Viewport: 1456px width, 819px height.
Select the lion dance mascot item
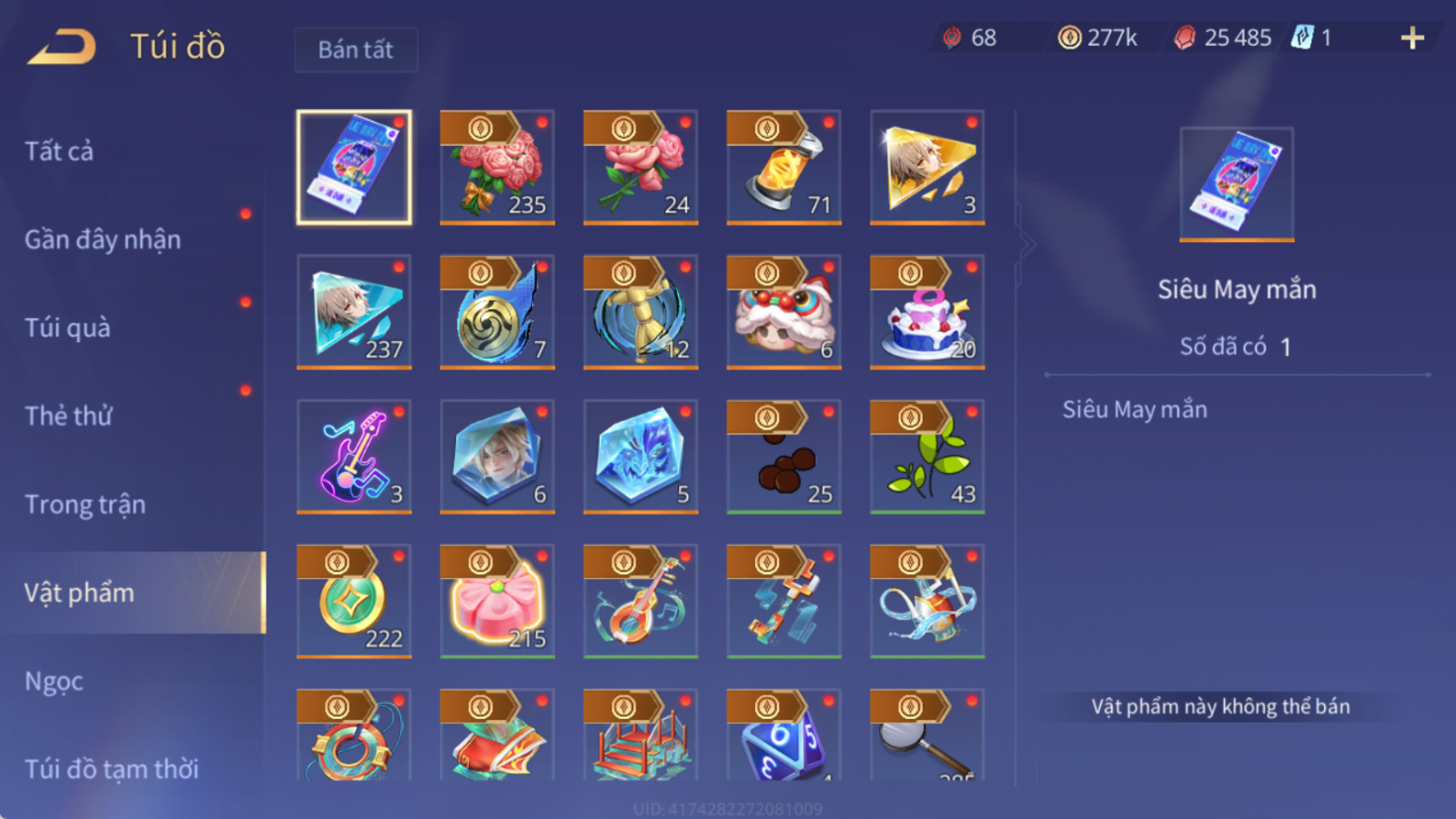(783, 311)
